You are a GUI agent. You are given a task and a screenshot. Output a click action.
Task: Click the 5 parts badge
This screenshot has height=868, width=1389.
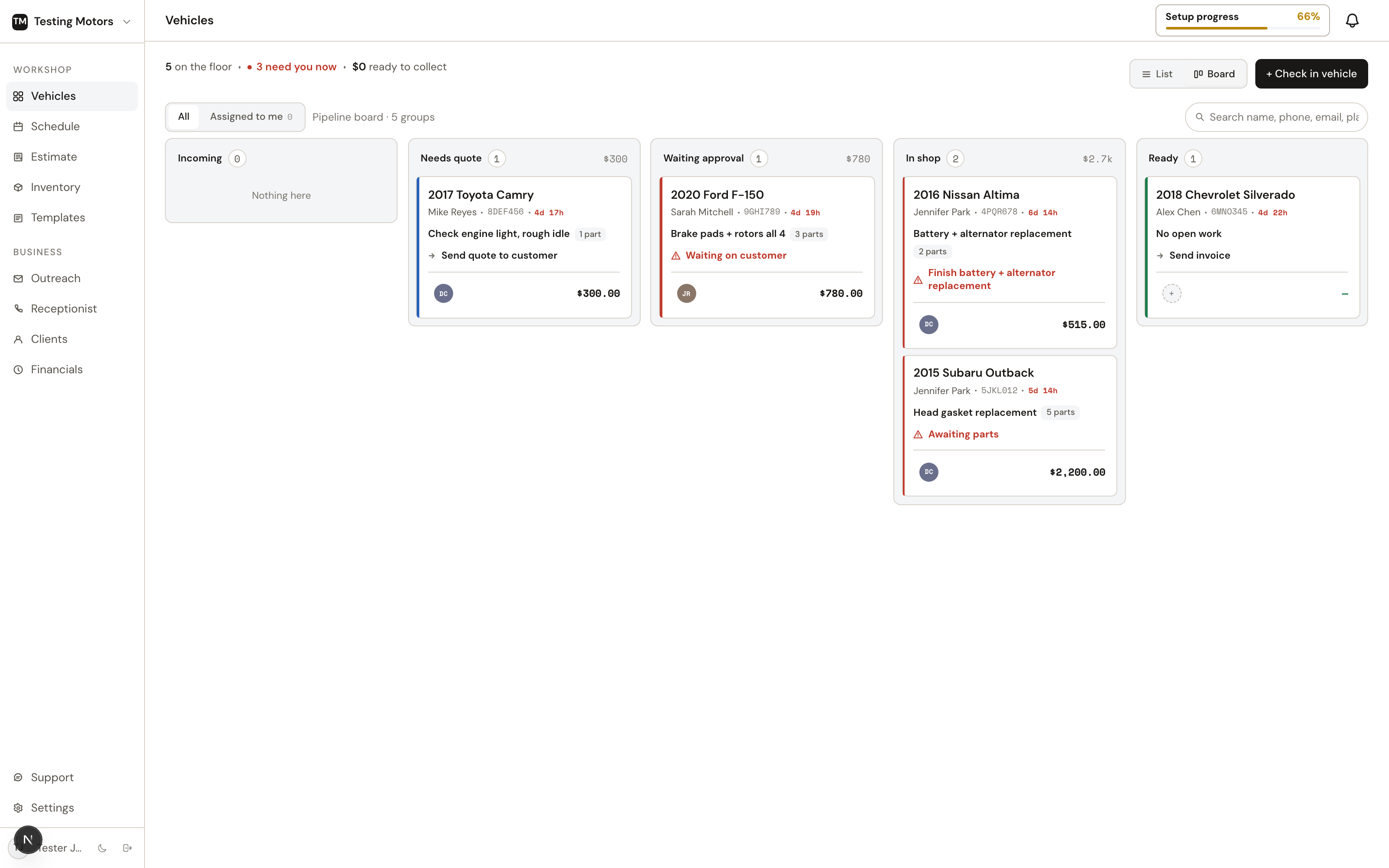(1060, 412)
